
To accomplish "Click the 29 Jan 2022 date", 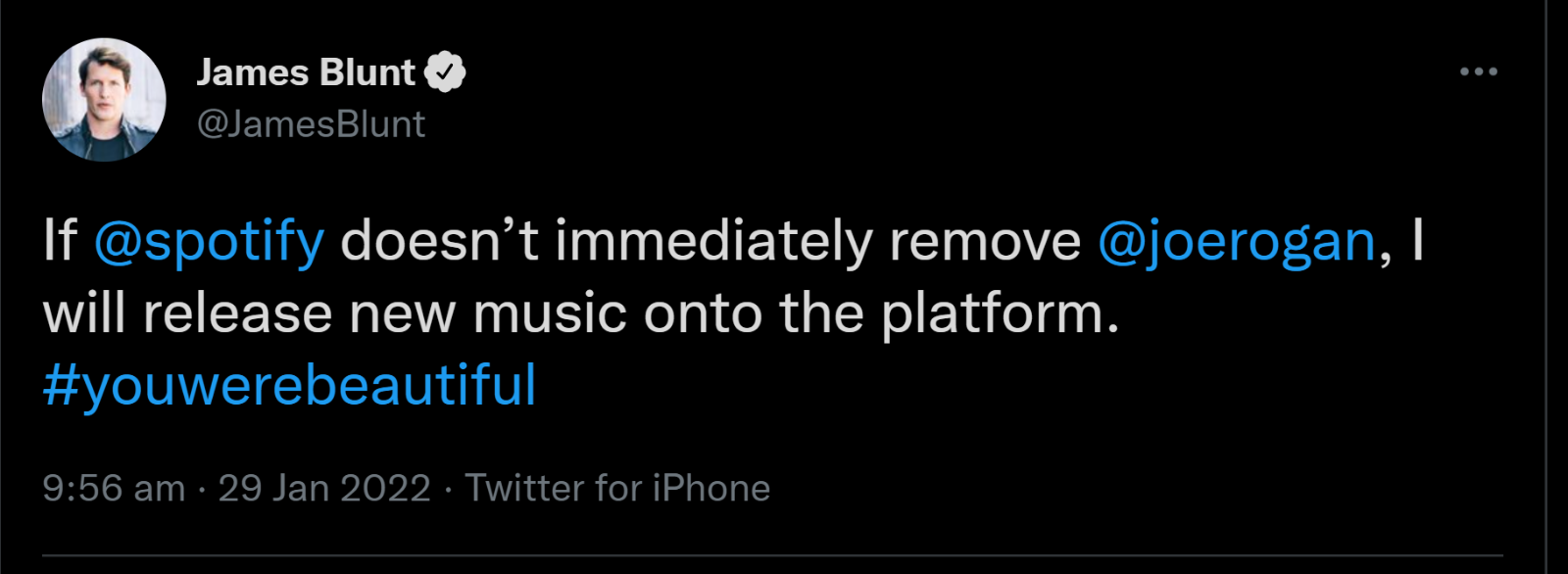I will tap(324, 488).
